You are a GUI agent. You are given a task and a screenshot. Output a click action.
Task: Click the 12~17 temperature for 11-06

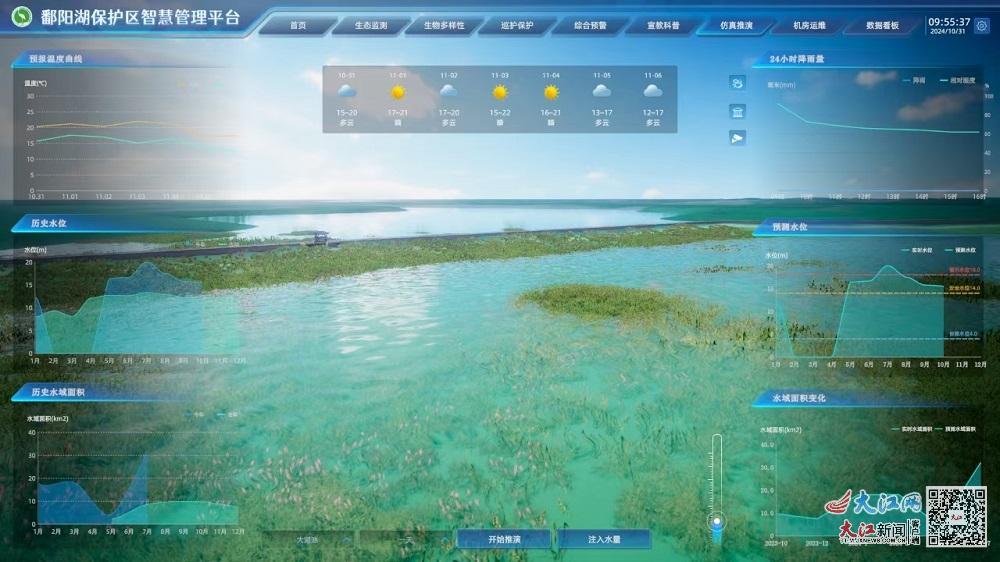click(652, 112)
